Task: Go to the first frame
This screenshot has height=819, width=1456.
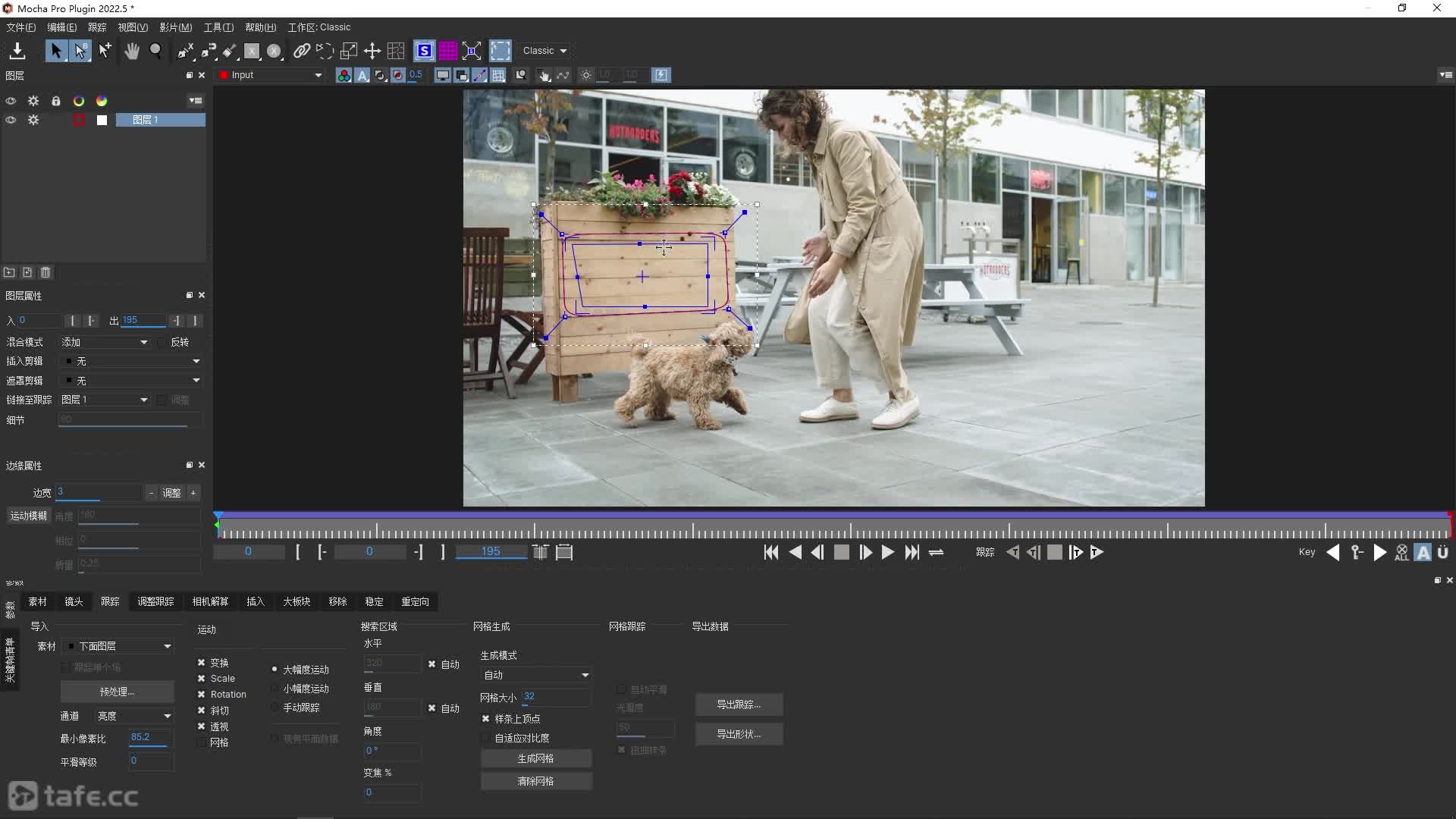Action: pyautogui.click(x=771, y=552)
